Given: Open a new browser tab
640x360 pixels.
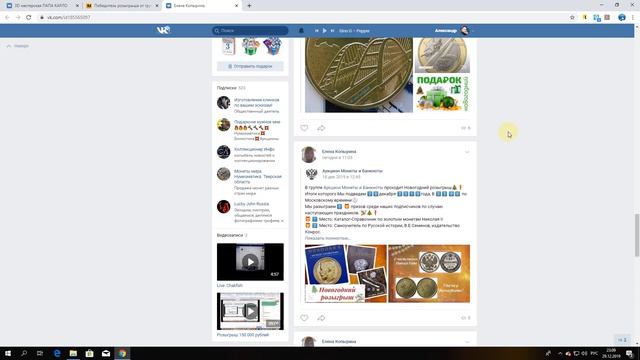Looking at the screenshot, I should tap(249, 6).
